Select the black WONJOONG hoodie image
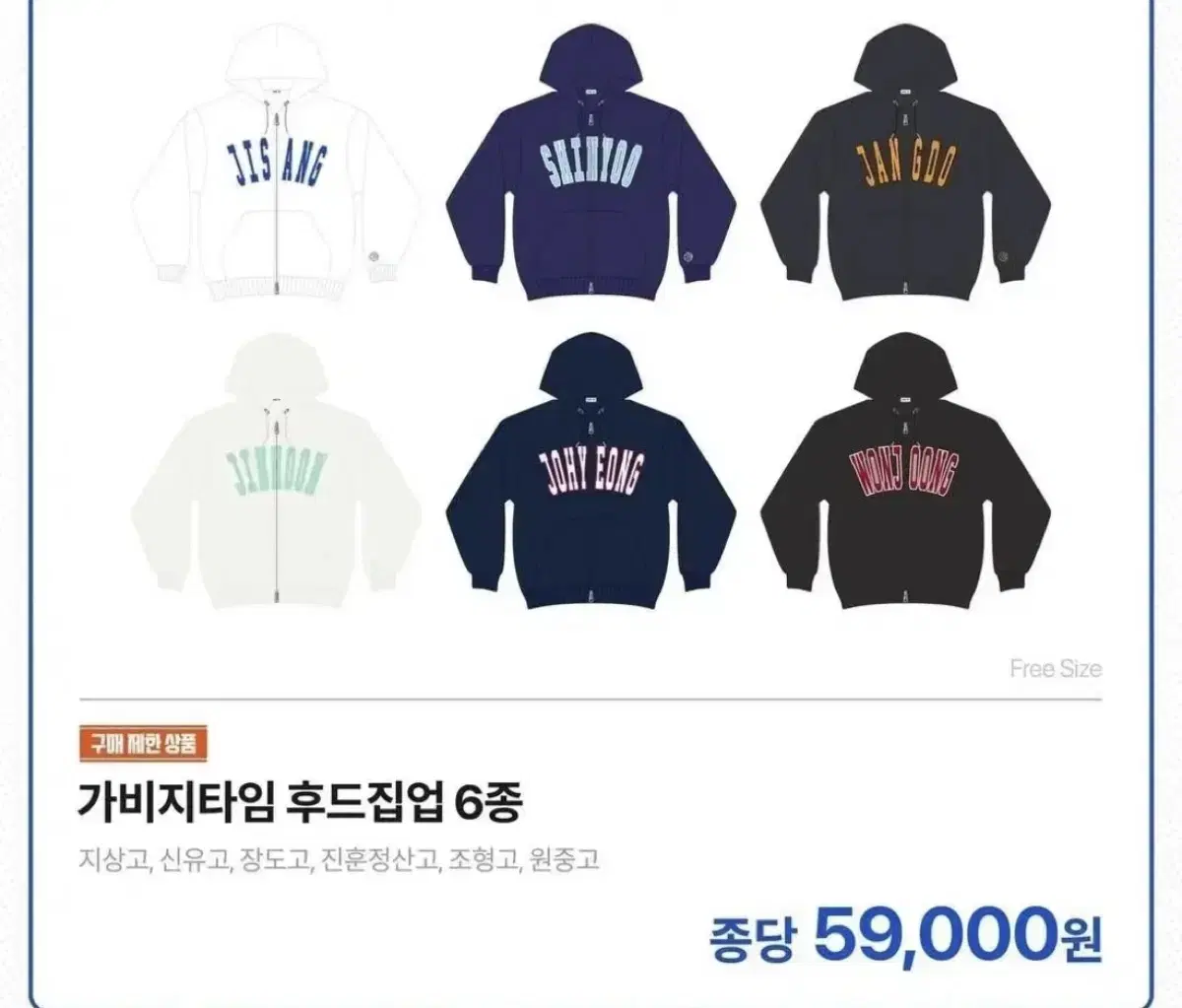 902,478
